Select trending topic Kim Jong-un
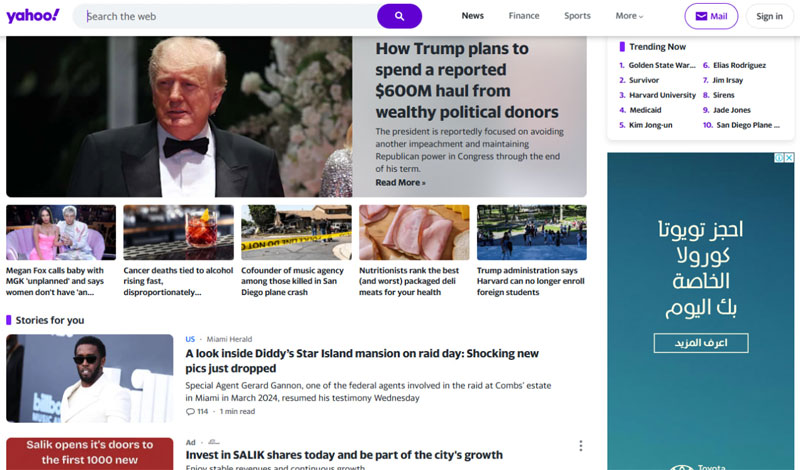The height and width of the screenshot is (470, 800). [651, 125]
